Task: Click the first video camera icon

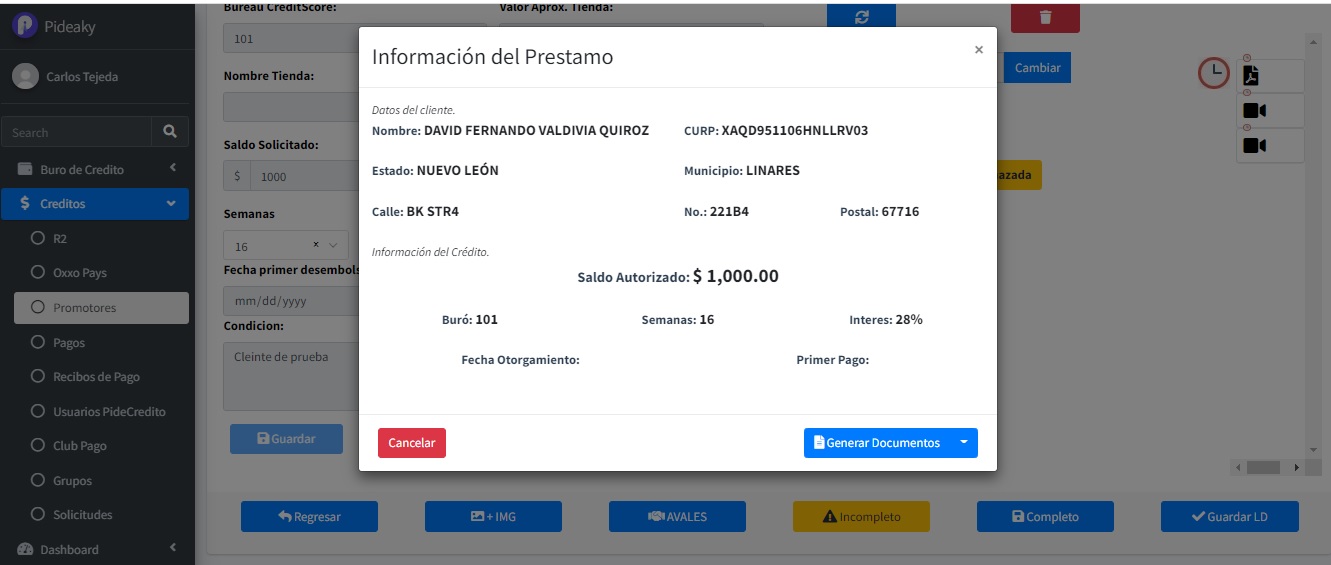Action: click(x=1254, y=111)
